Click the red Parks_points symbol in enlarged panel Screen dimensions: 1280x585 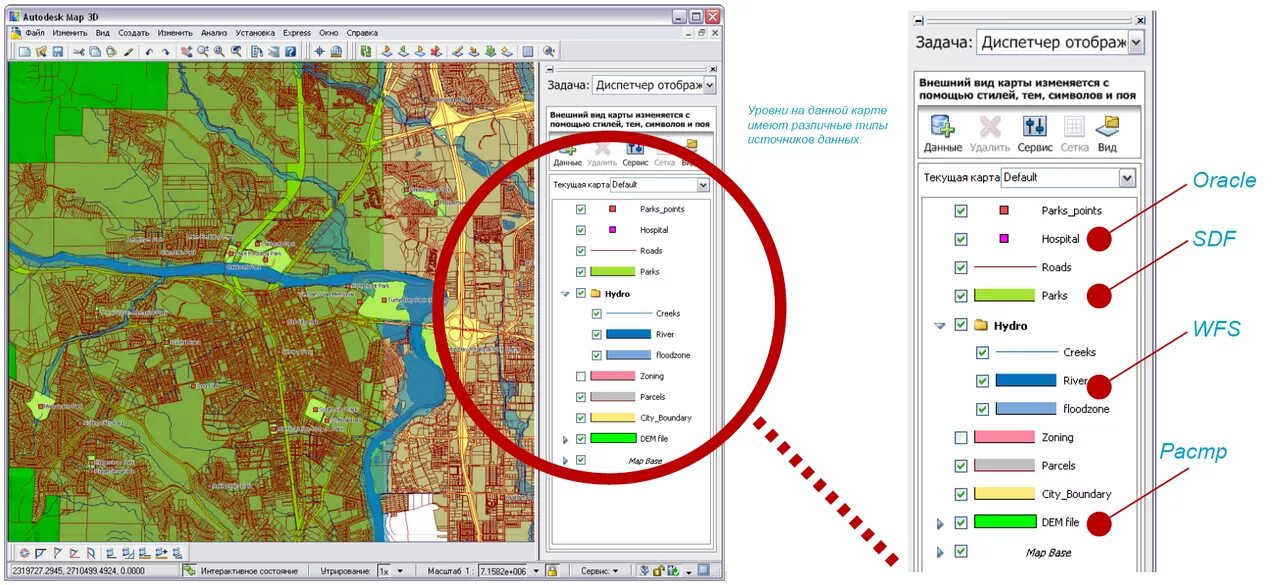point(1004,210)
